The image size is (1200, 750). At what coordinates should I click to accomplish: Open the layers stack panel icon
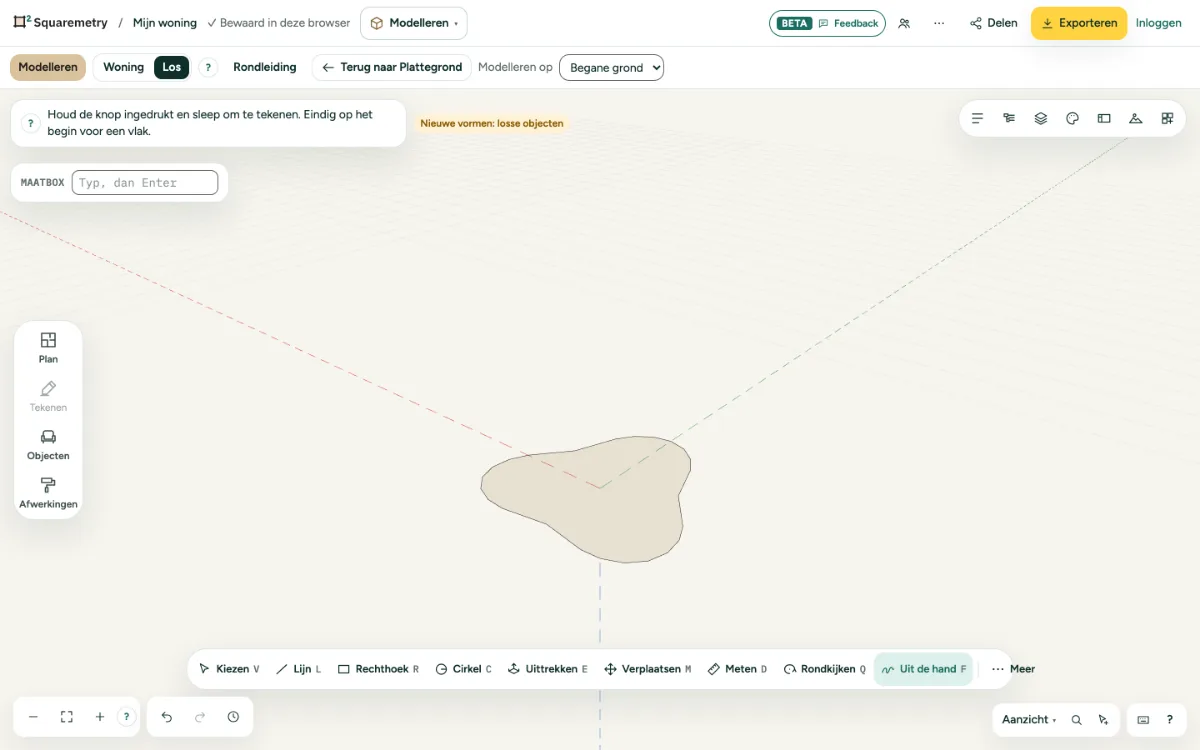[1041, 118]
